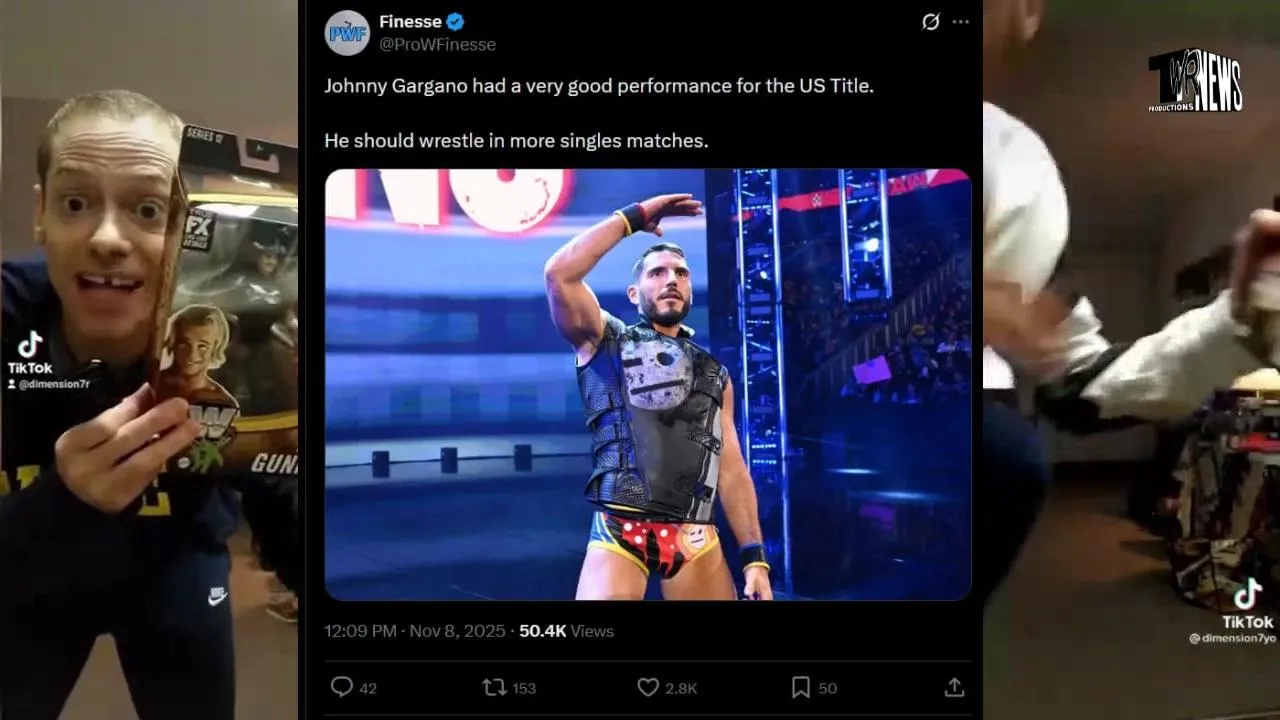Viewport: 1280px width, 720px height.
Task: Open the PWF profile avatar
Action: click(x=347, y=32)
